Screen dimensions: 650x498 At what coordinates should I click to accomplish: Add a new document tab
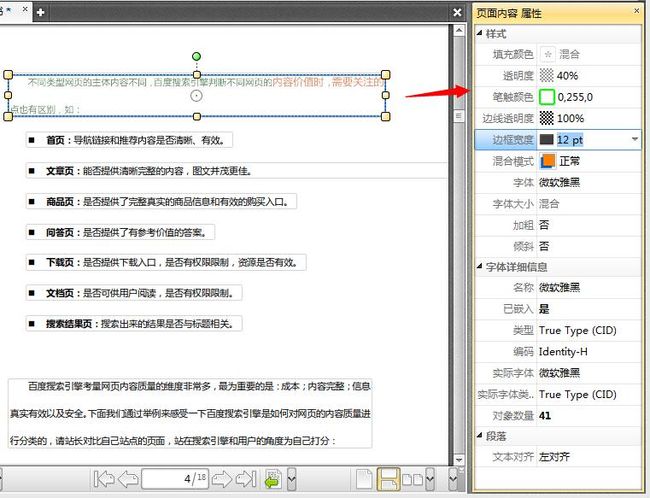click(x=40, y=12)
